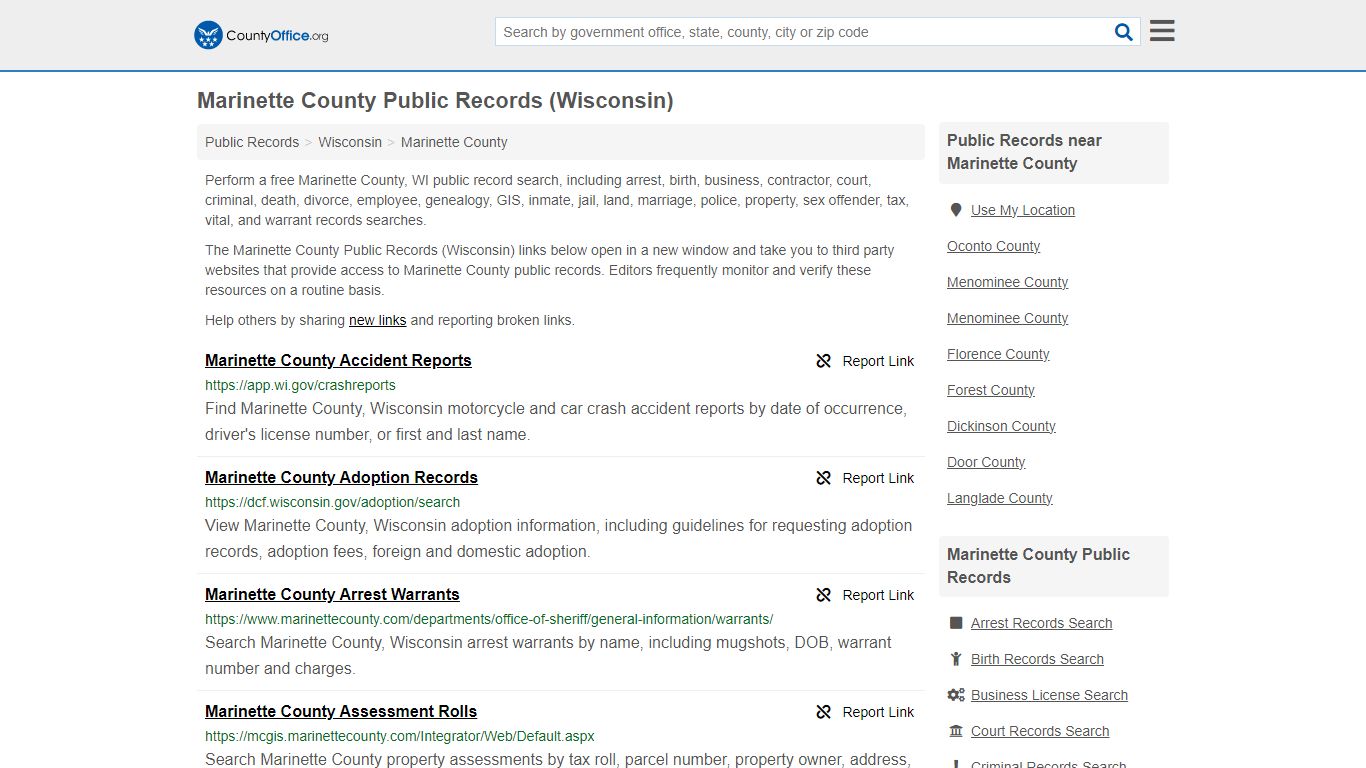
Task: Open Court Records Search
Action: [1040, 731]
